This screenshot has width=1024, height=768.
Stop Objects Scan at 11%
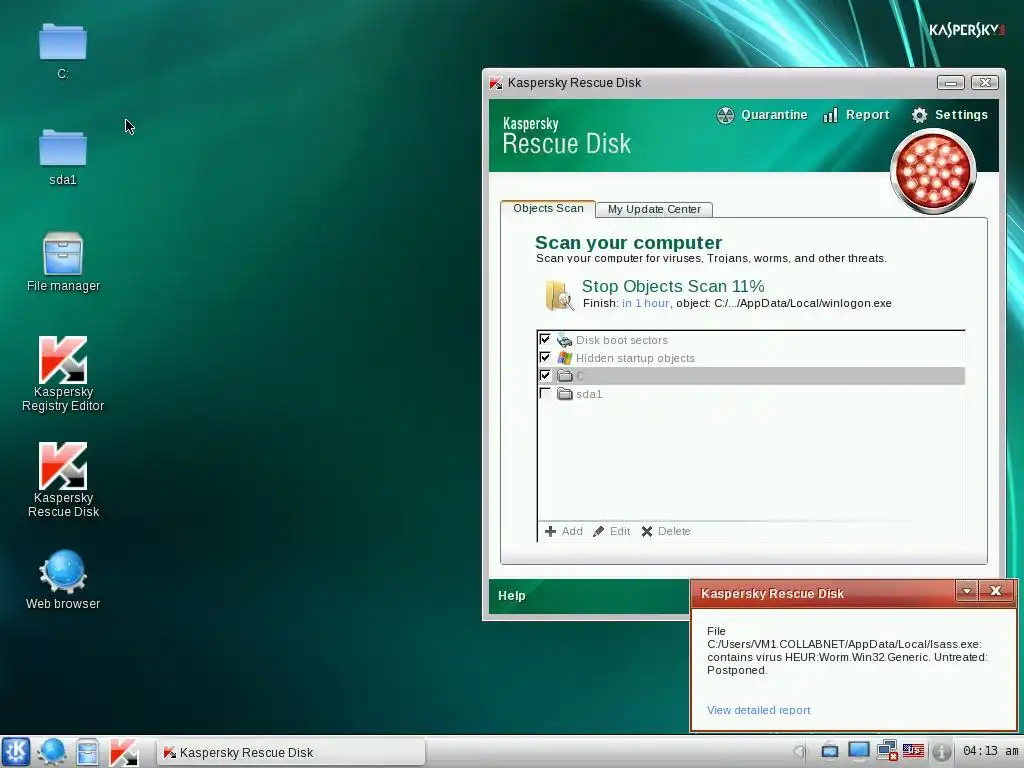[673, 286]
